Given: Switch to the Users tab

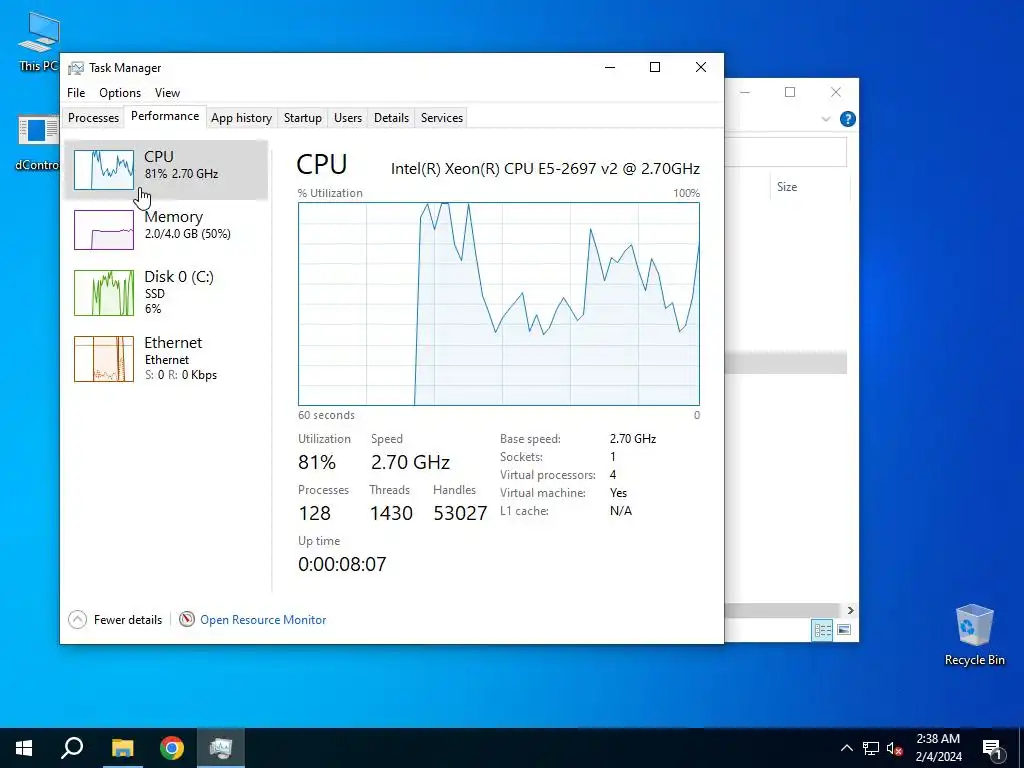Looking at the screenshot, I should (347, 118).
